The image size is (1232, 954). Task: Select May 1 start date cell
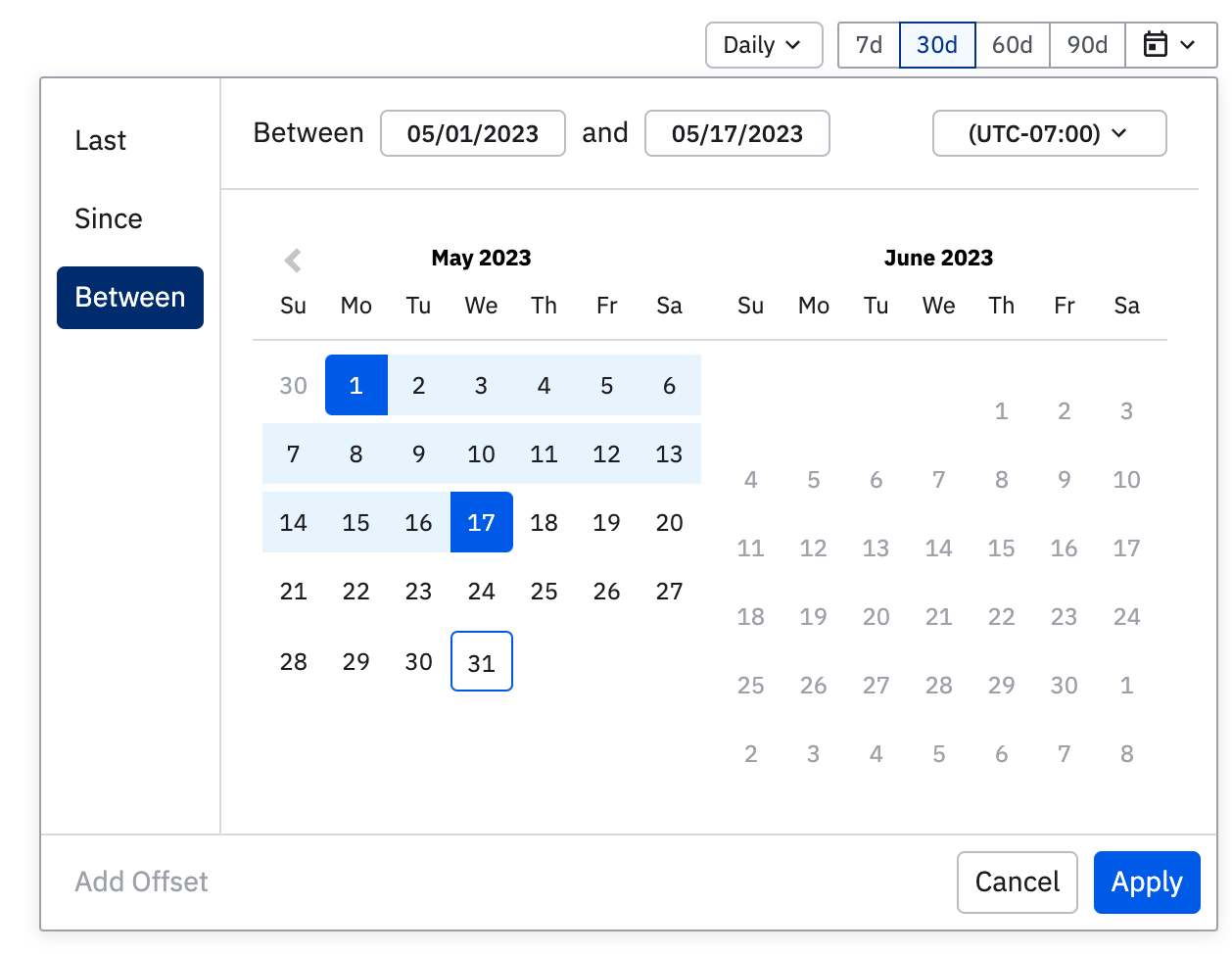click(x=356, y=386)
